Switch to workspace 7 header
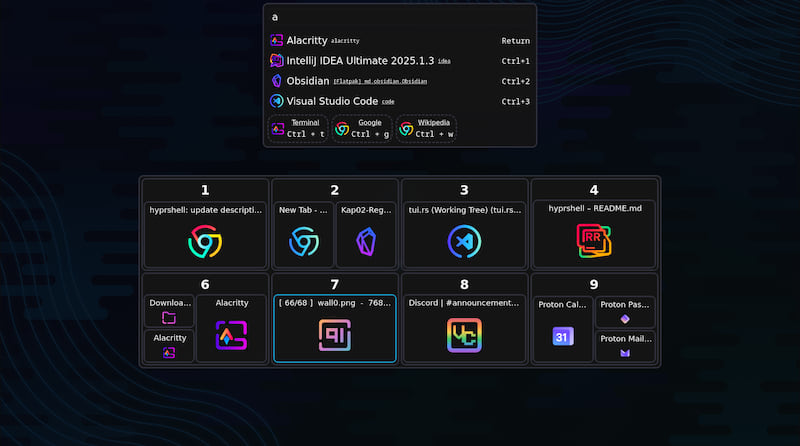Screen dimensions: 800x446 coord(335,285)
